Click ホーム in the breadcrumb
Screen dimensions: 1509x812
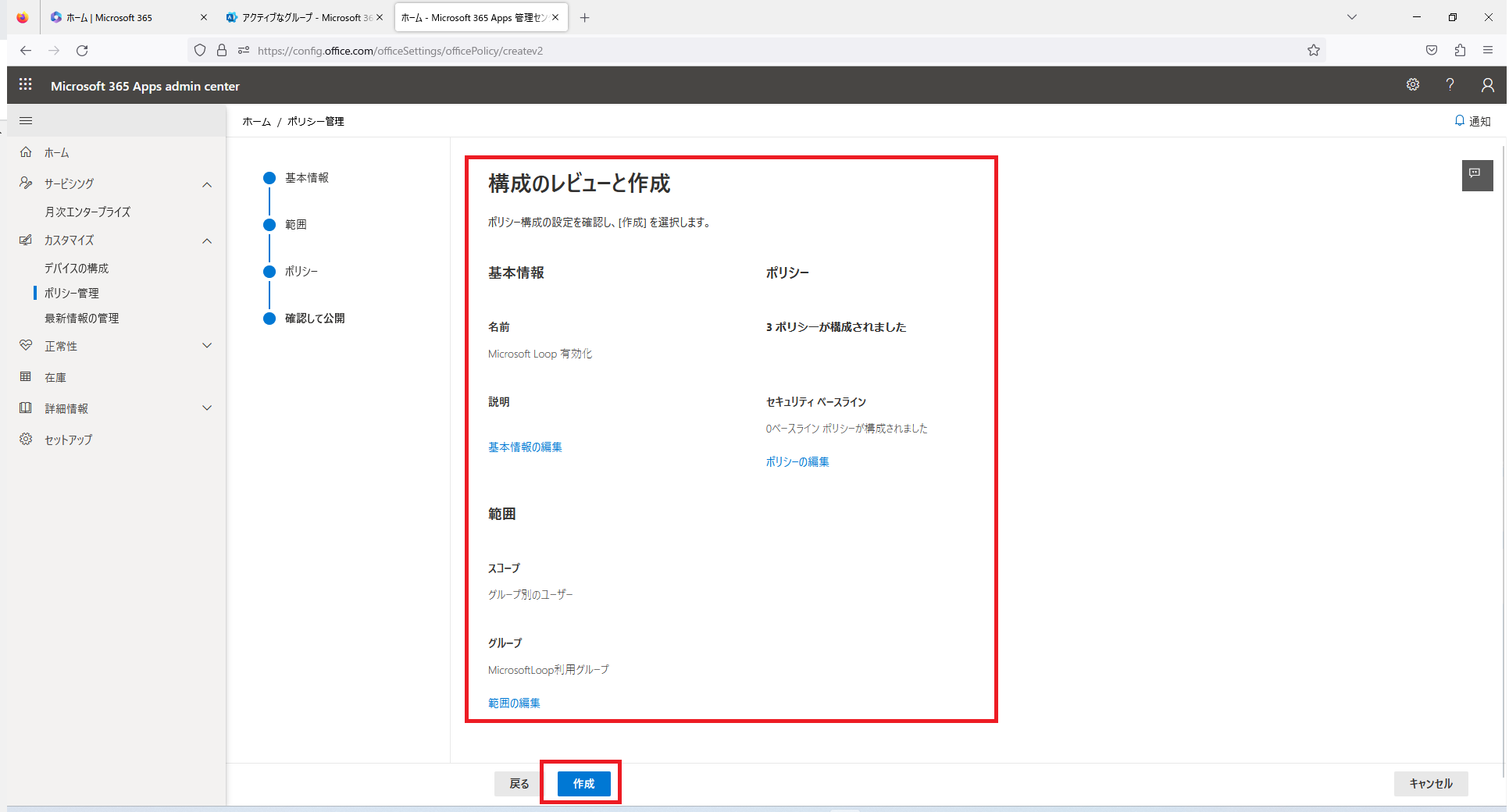(256, 121)
